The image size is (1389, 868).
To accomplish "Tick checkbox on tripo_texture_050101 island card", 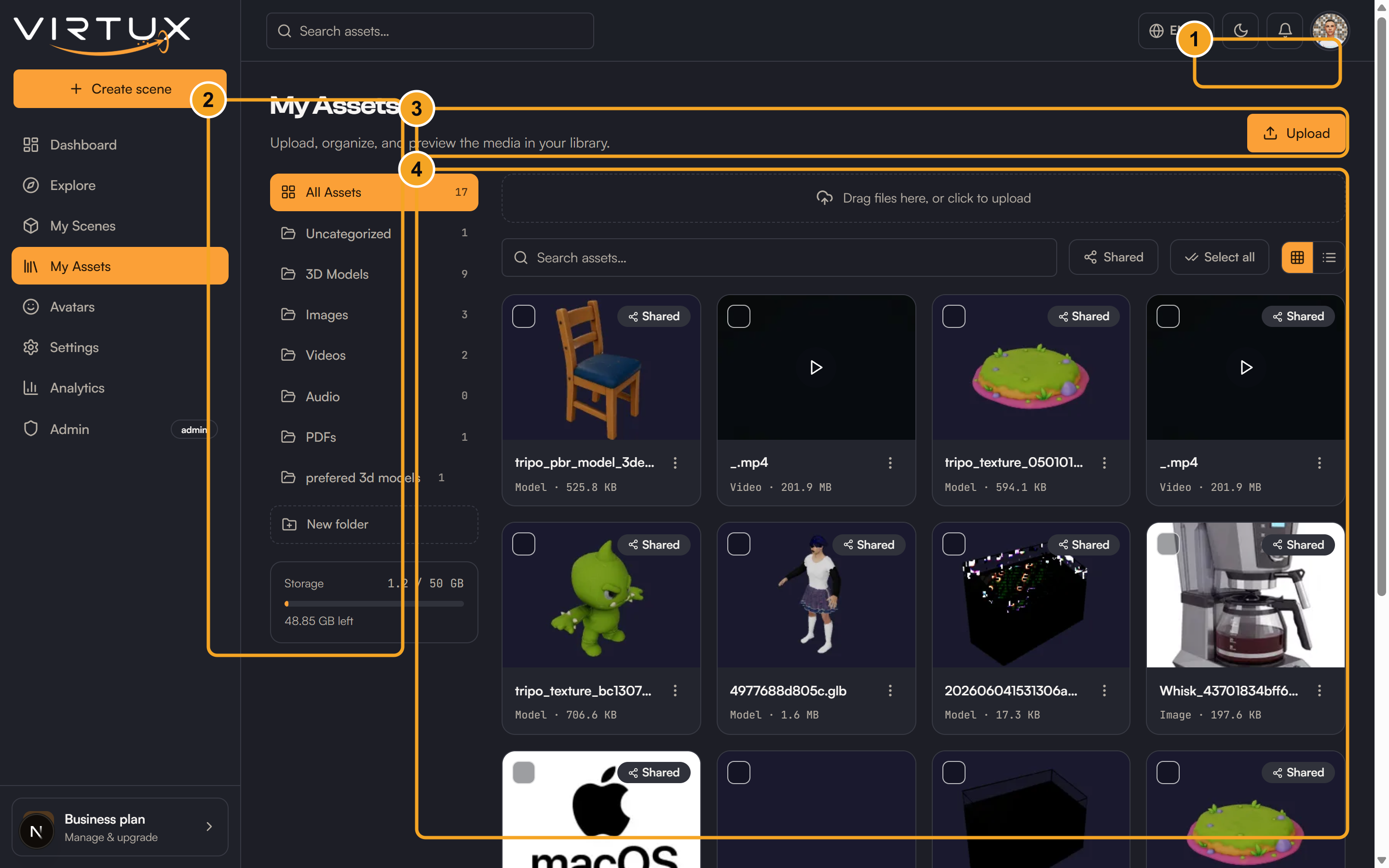I will coord(953,316).
